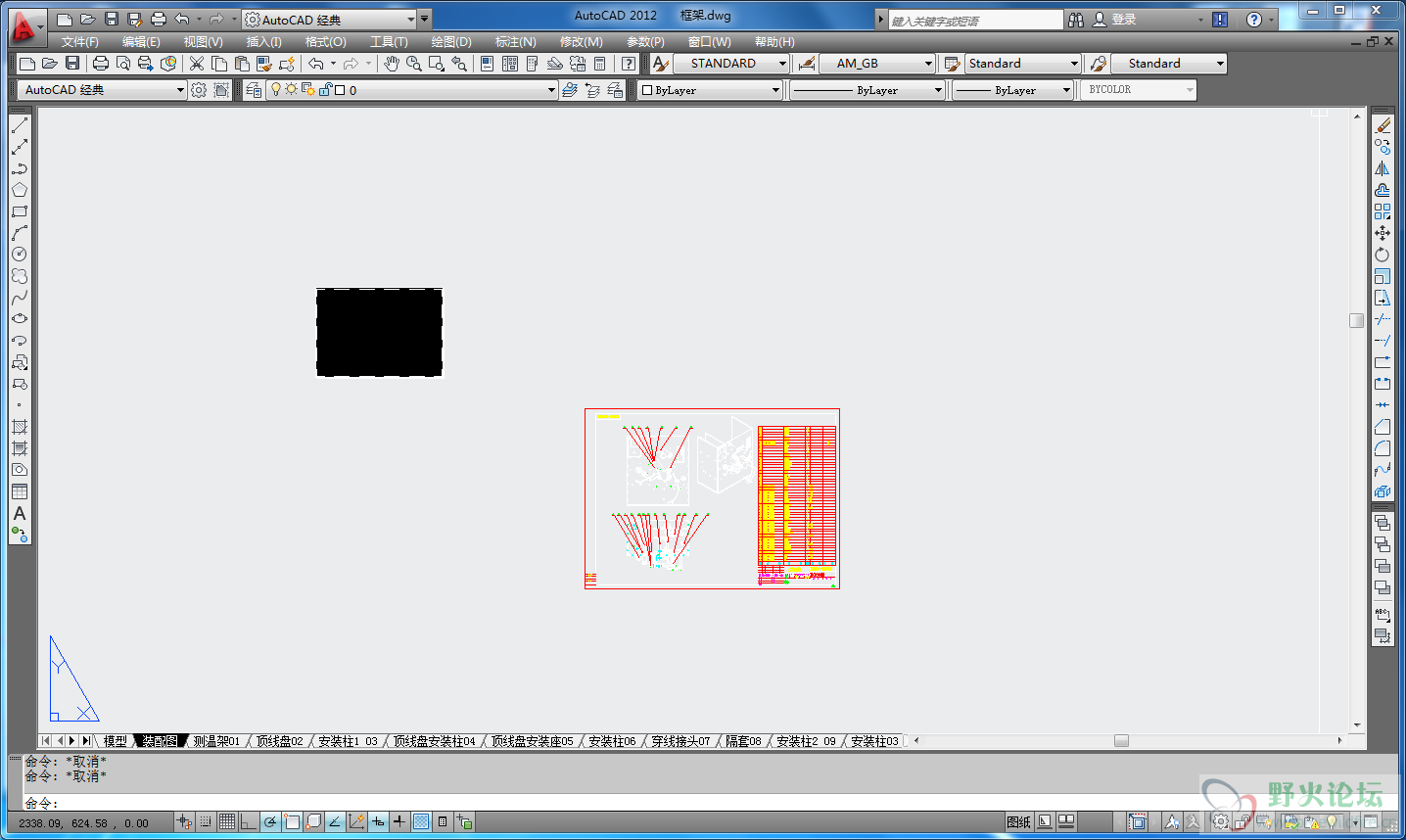This screenshot has width=1406, height=840.
Task: Toggle Object Snap in status bar
Action: point(292,822)
